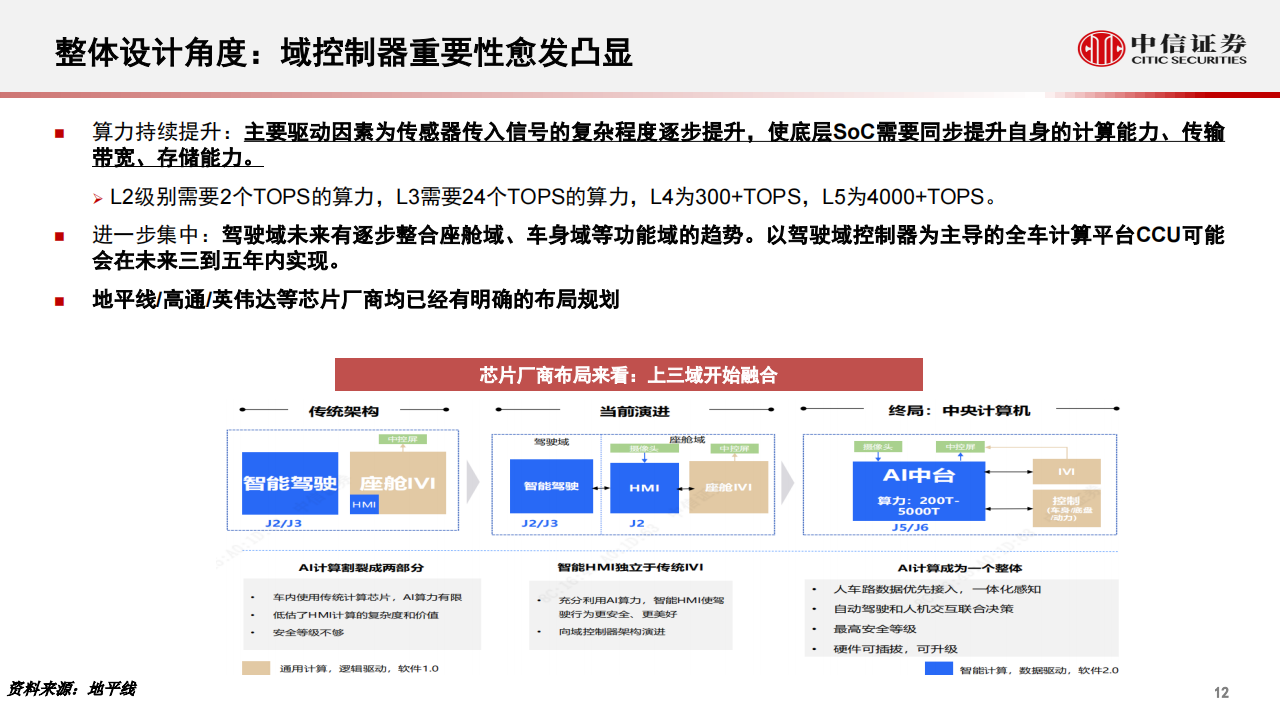Click the 座舱域 label in 当前演进 panel

[686, 439]
